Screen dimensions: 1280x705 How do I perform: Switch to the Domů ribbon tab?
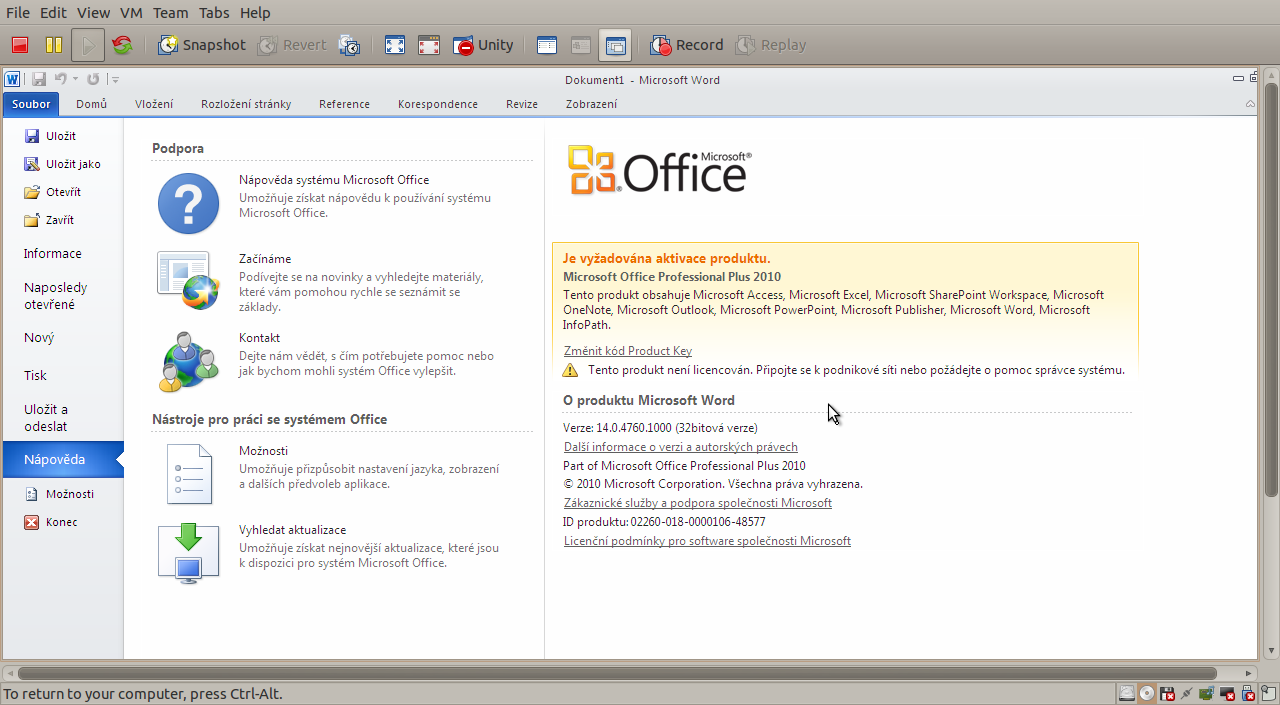[x=92, y=104]
